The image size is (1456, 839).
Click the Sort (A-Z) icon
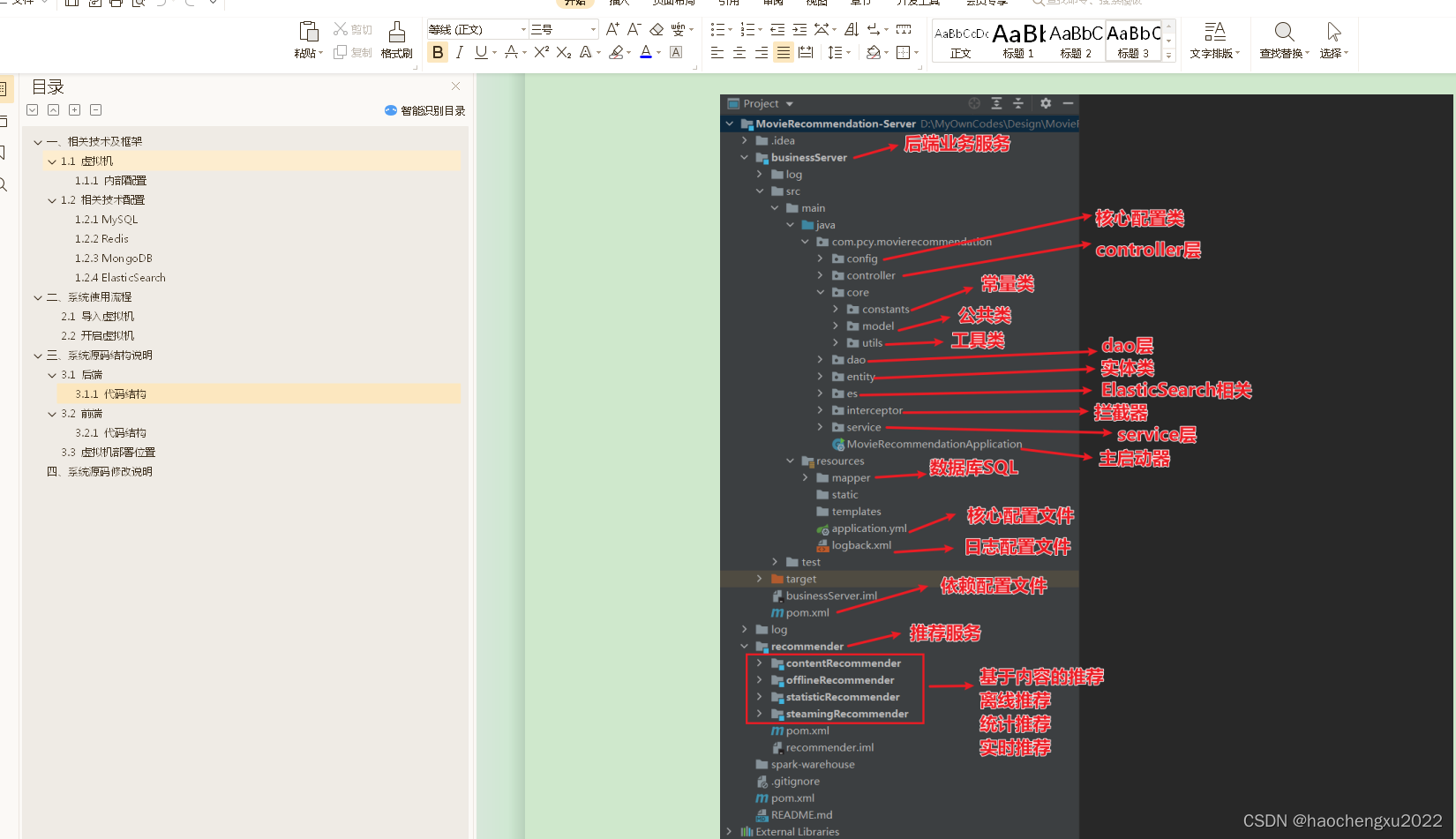click(x=852, y=30)
